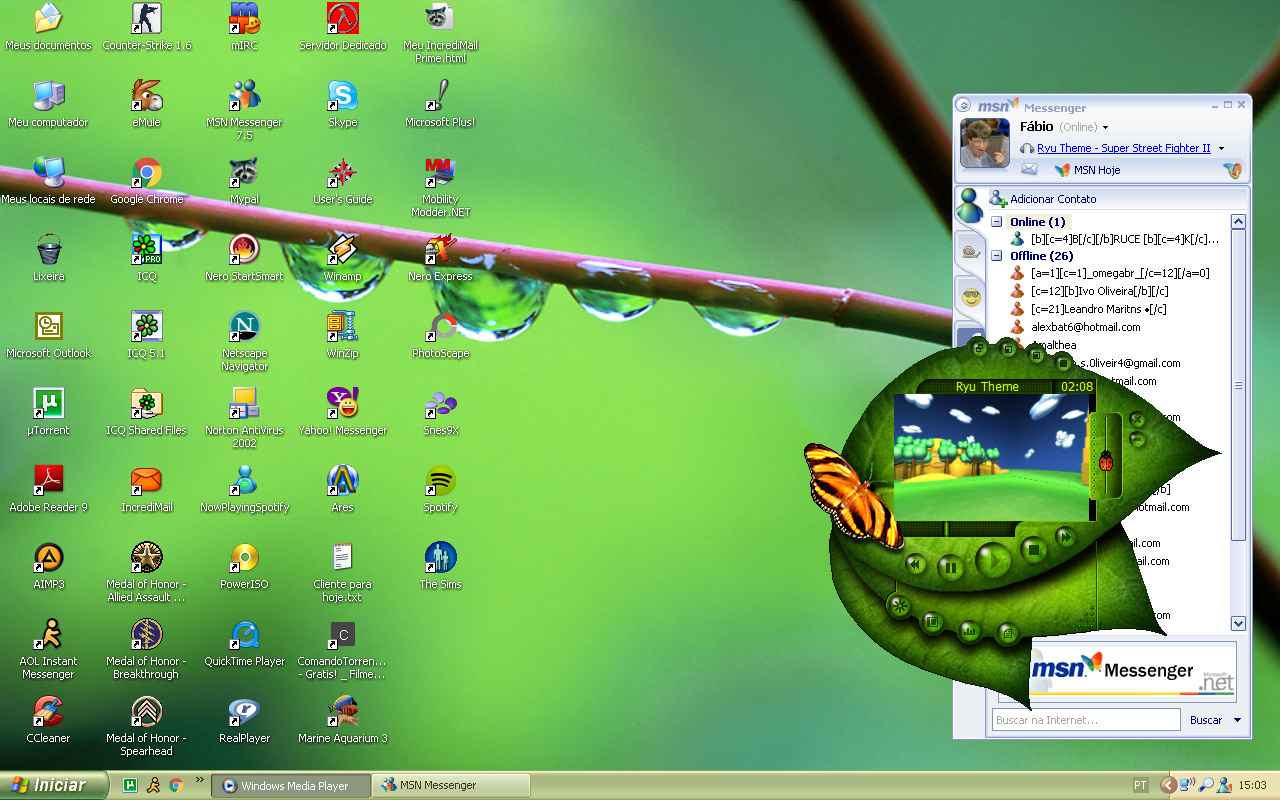Click the Ryu Theme song link
The image size is (1280, 800).
point(1123,148)
